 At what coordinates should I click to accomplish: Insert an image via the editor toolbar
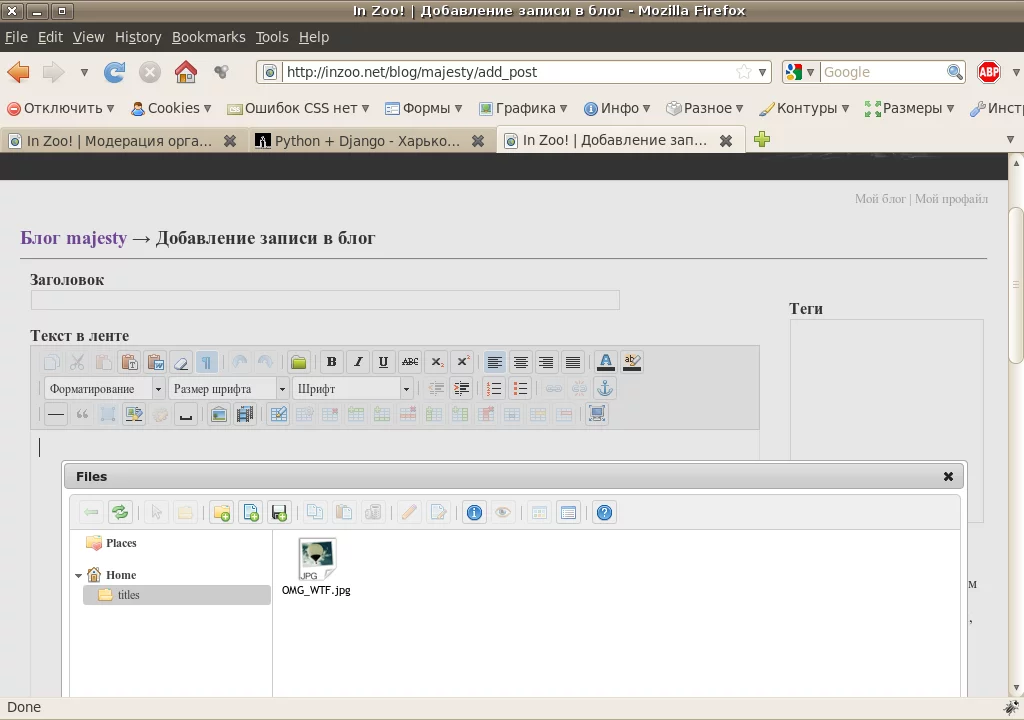[x=219, y=414]
